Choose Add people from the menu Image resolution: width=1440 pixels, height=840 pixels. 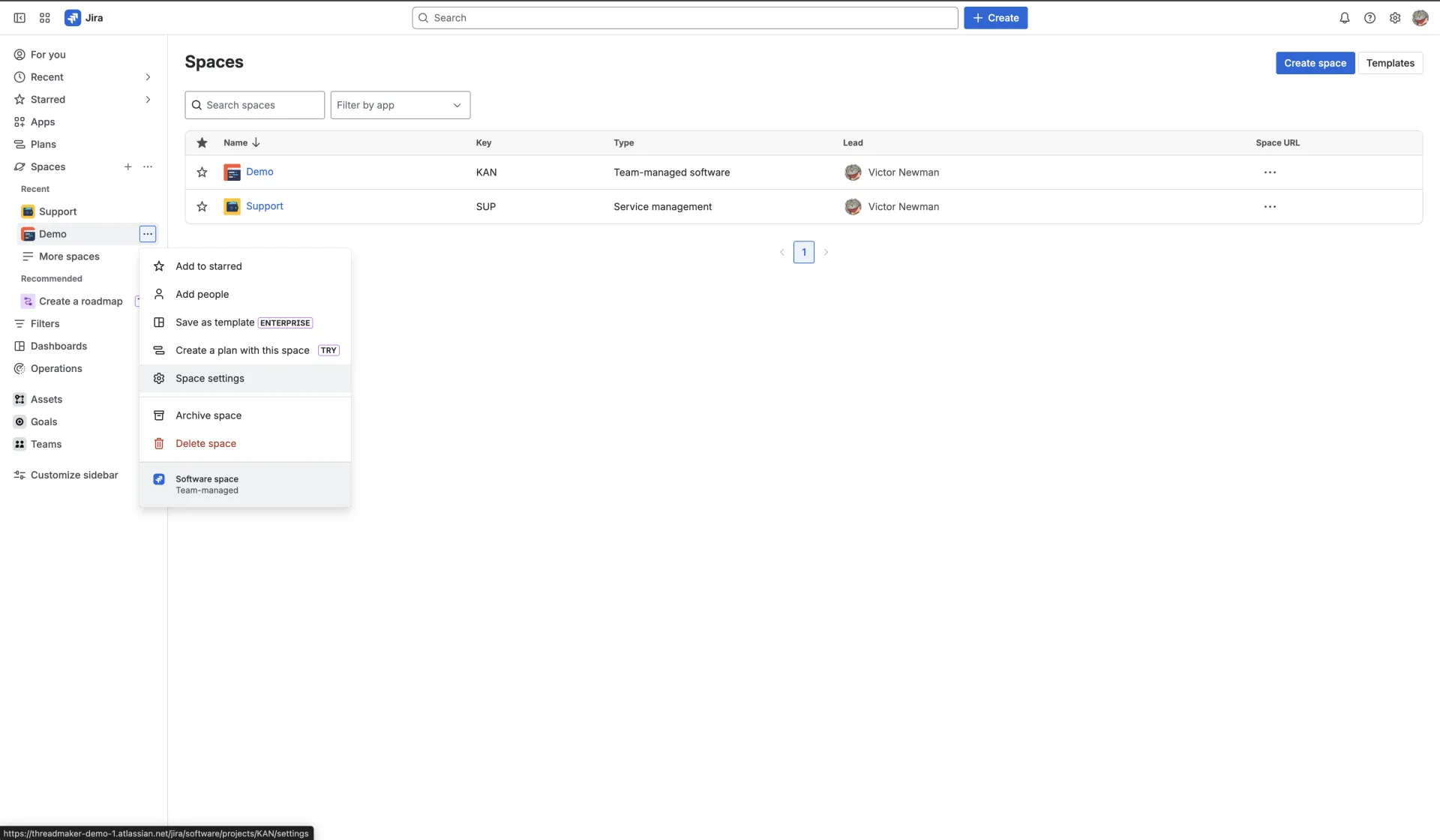245,294
